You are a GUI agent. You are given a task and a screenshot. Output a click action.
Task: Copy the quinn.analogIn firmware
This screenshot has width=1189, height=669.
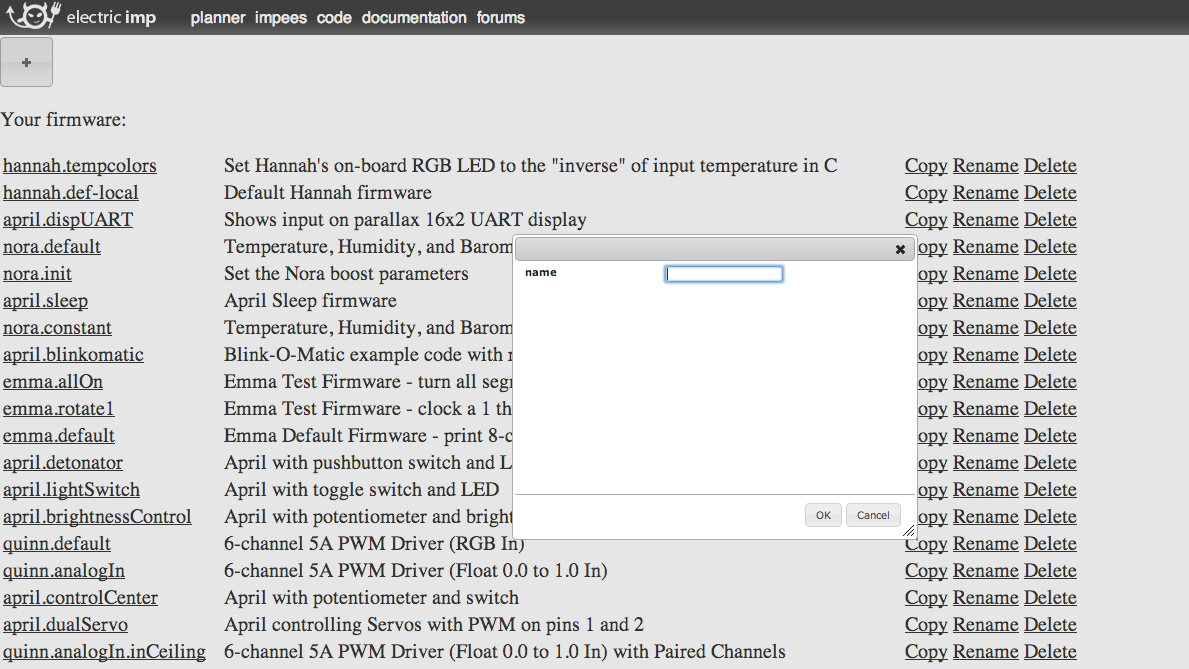tap(925, 570)
